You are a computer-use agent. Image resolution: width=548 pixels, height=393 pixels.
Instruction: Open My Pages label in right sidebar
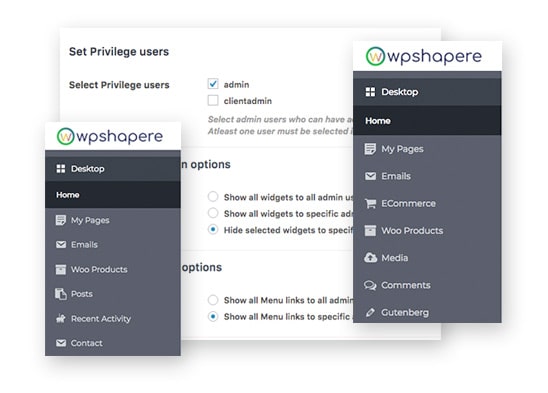pyautogui.click(x=402, y=149)
